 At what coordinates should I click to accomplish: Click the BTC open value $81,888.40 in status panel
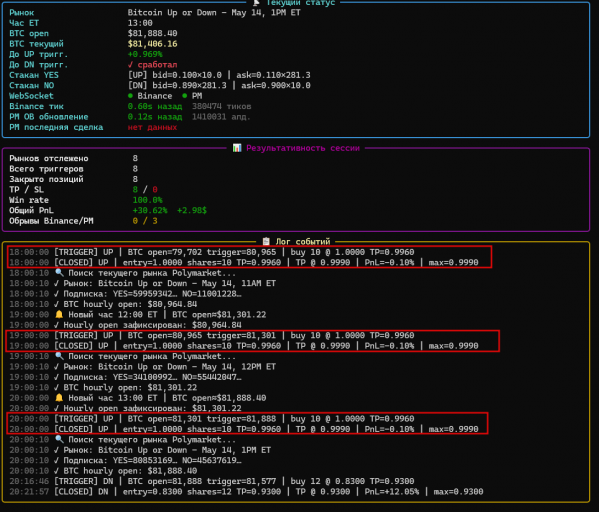[x=152, y=33]
